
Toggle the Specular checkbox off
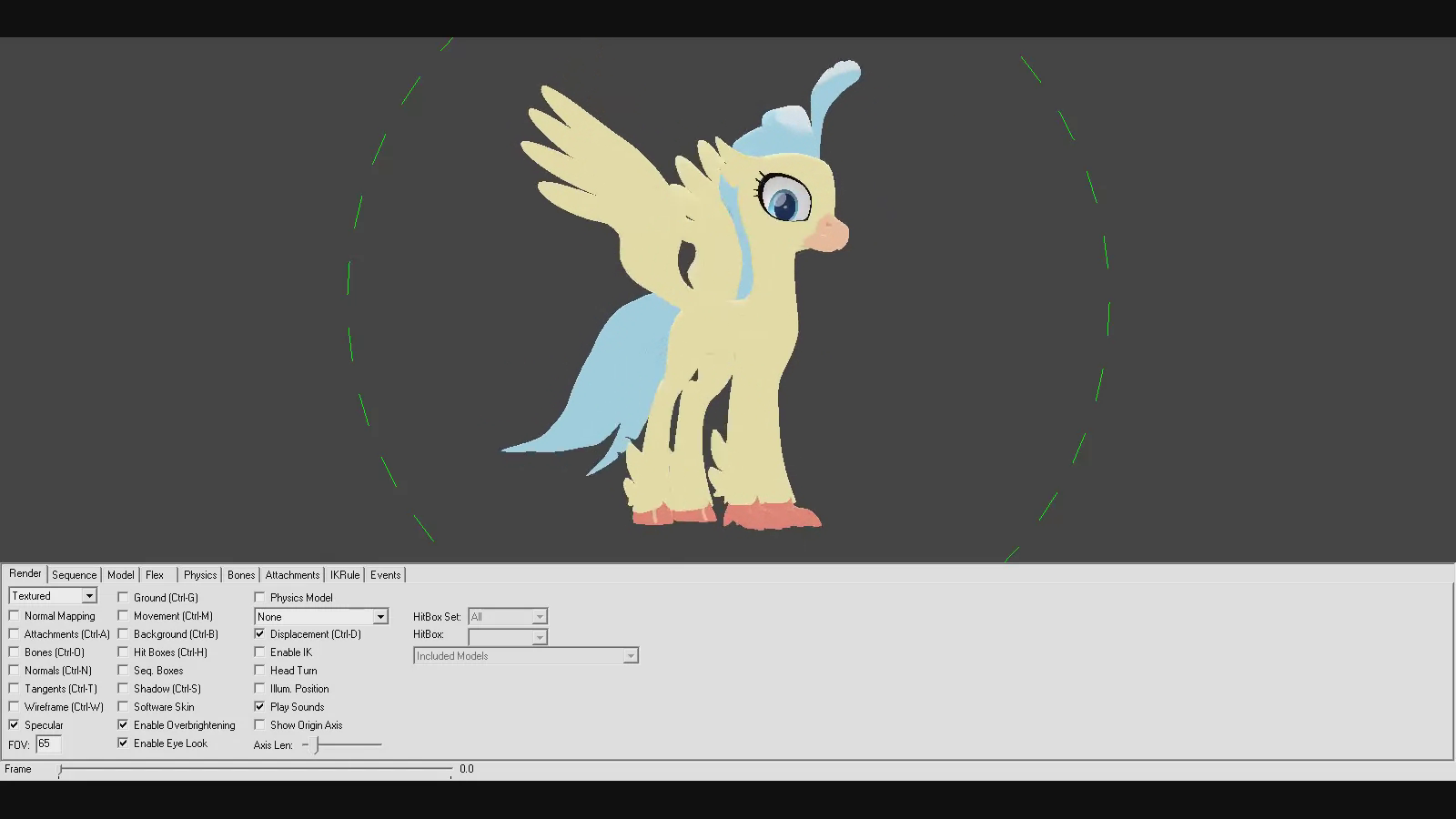15,725
